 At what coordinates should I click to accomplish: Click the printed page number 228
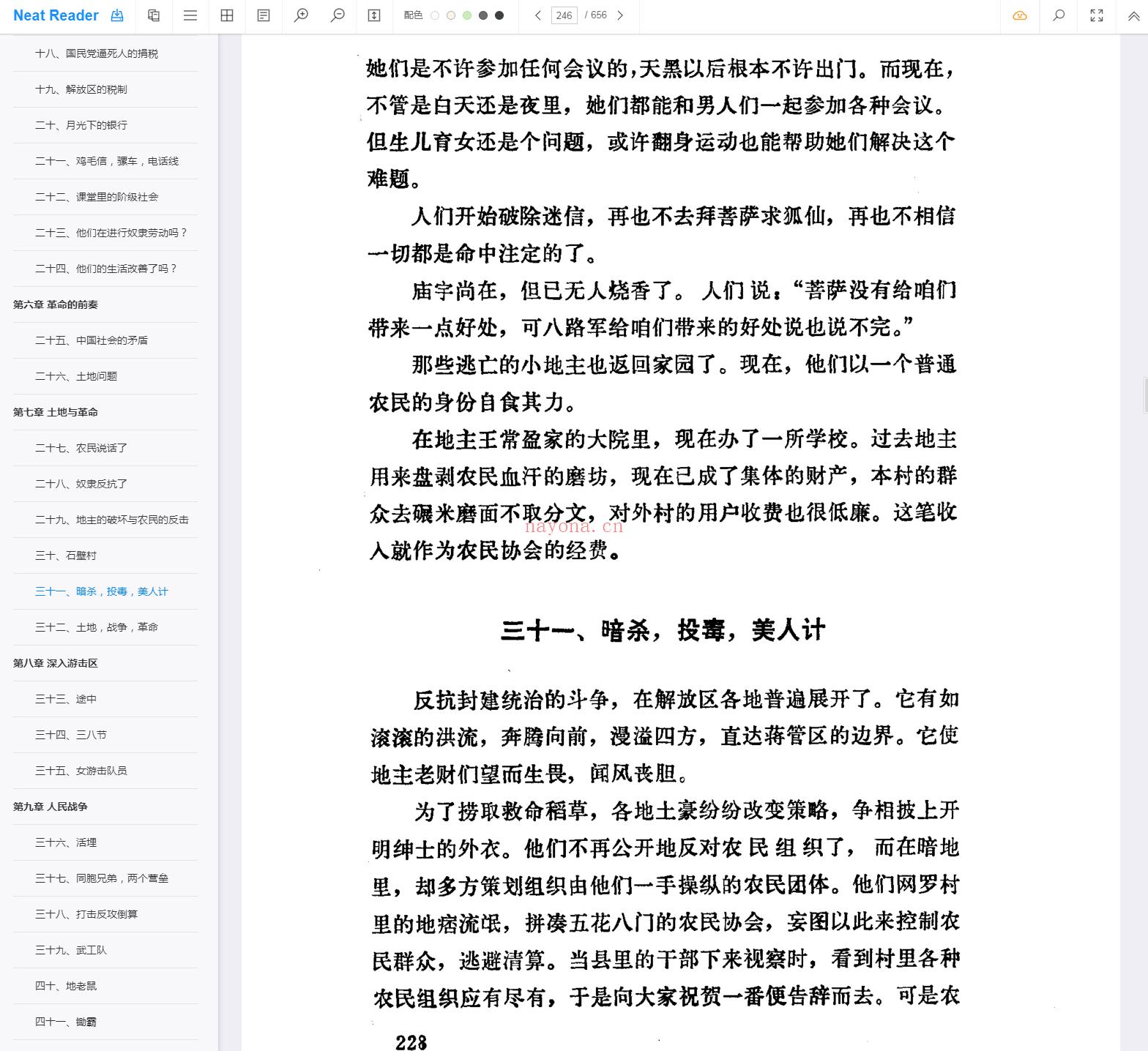(411, 1041)
